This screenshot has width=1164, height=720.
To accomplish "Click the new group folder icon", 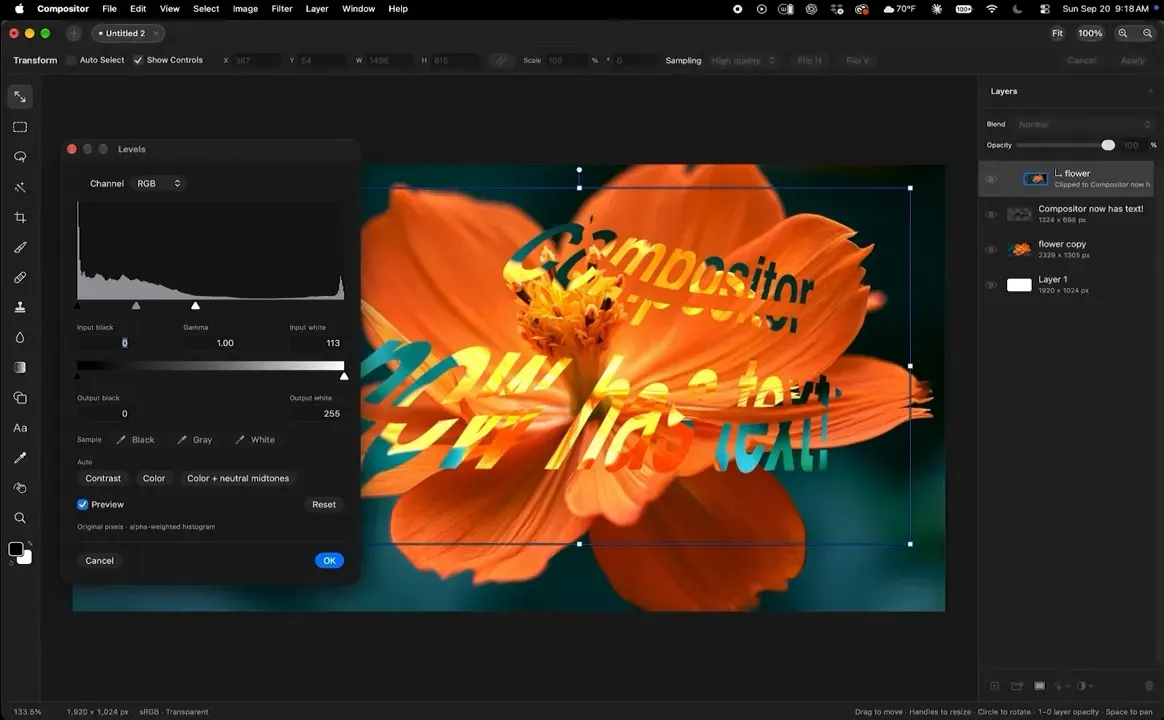I will (1017, 686).
